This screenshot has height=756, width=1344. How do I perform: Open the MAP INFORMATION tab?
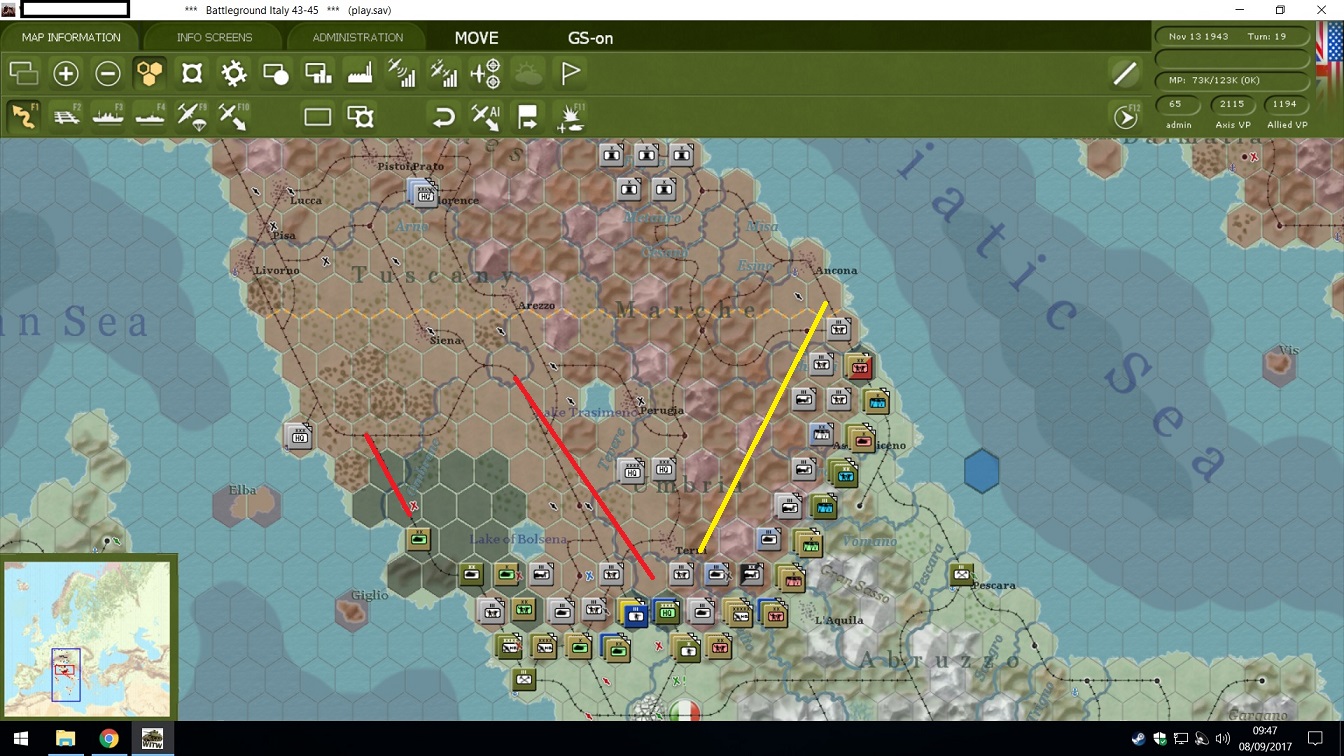71,37
